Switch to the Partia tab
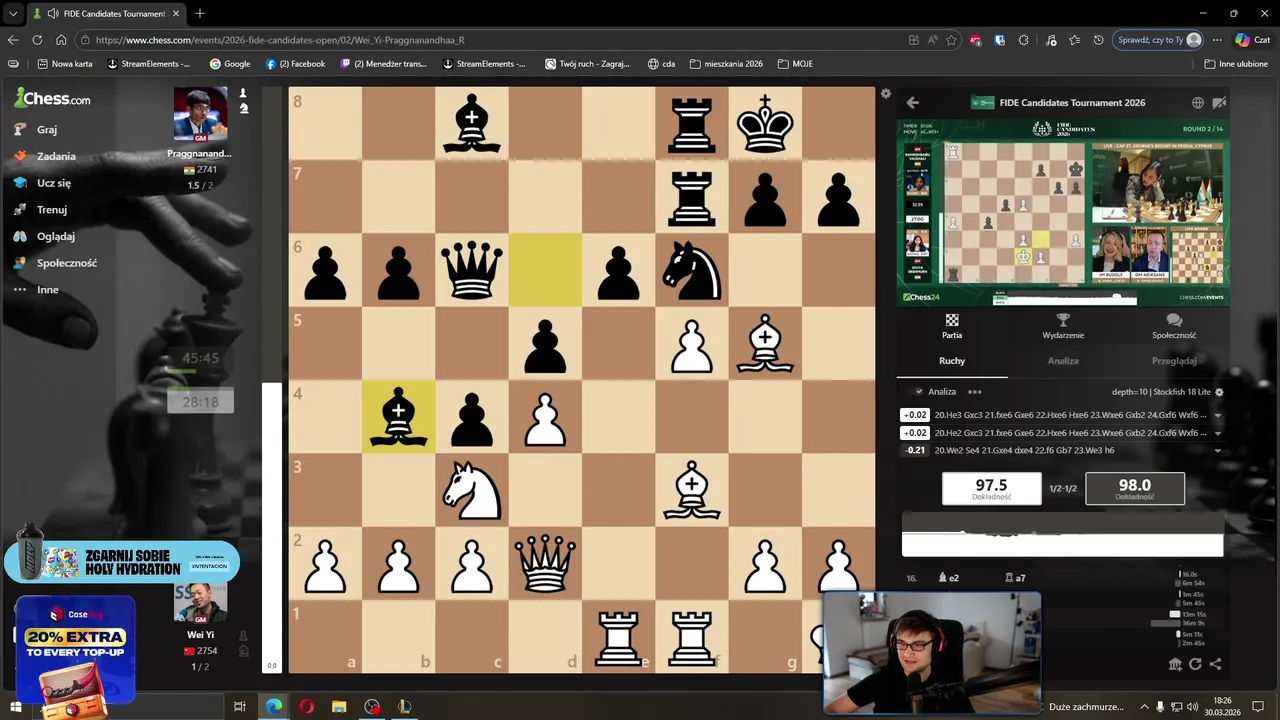Image resolution: width=1280 pixels, height=720 pixels. click(x=952, y=326)
